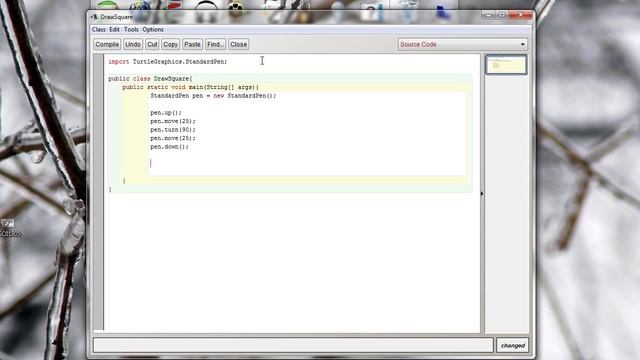Undo the last edit

tap(133, 44)
